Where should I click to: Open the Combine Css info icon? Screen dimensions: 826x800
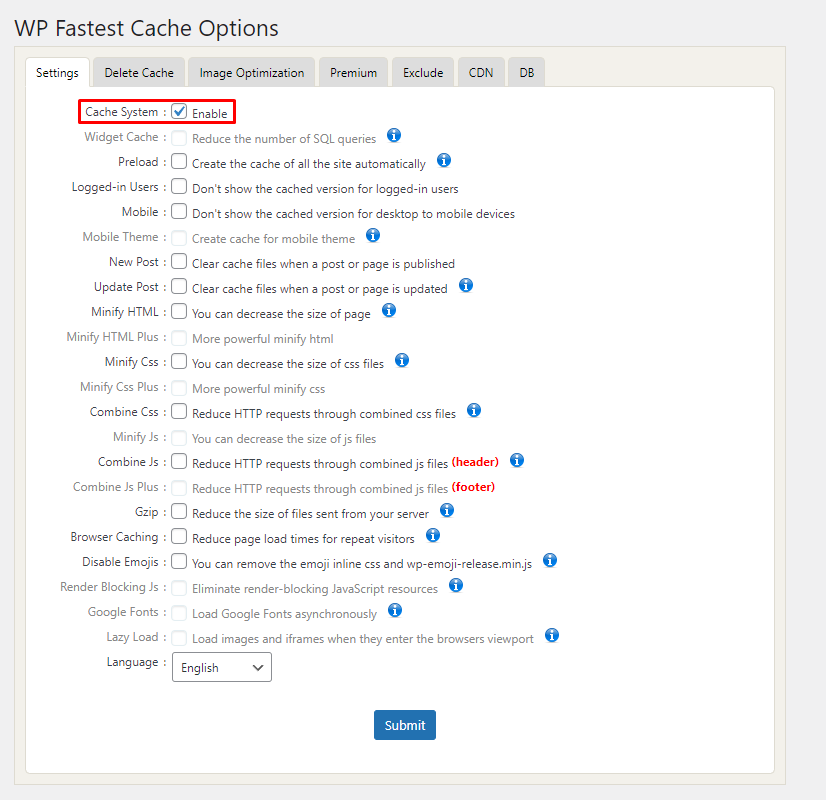473,410
